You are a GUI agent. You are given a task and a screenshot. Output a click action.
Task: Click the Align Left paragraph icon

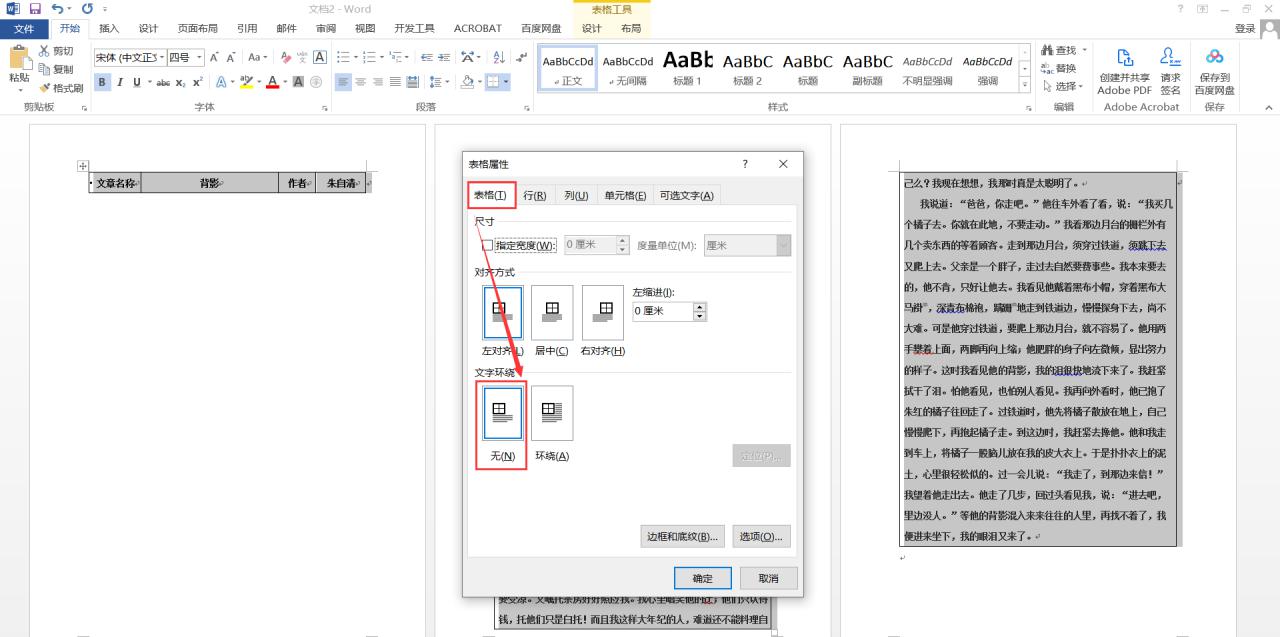343,82
